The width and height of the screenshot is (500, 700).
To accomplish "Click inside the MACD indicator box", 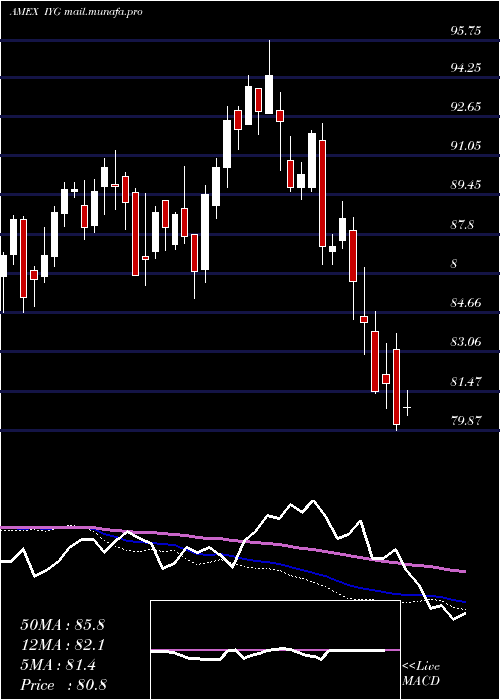I will pos(275,650).
